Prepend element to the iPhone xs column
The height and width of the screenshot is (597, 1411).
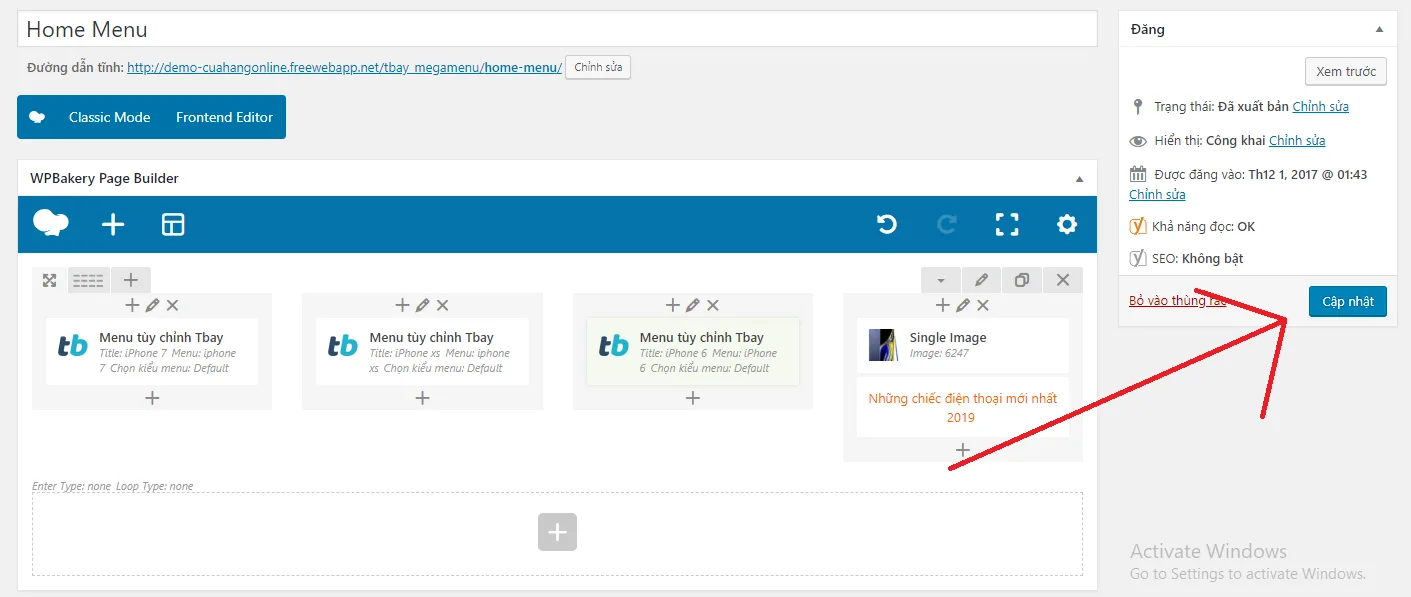coord(402,305)
